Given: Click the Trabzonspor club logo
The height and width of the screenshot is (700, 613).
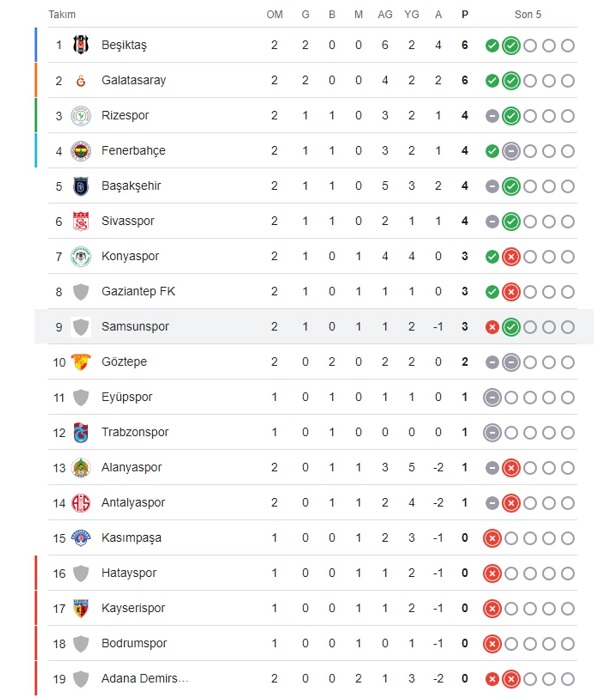Looking at the screenshot, I should [81, 432].
